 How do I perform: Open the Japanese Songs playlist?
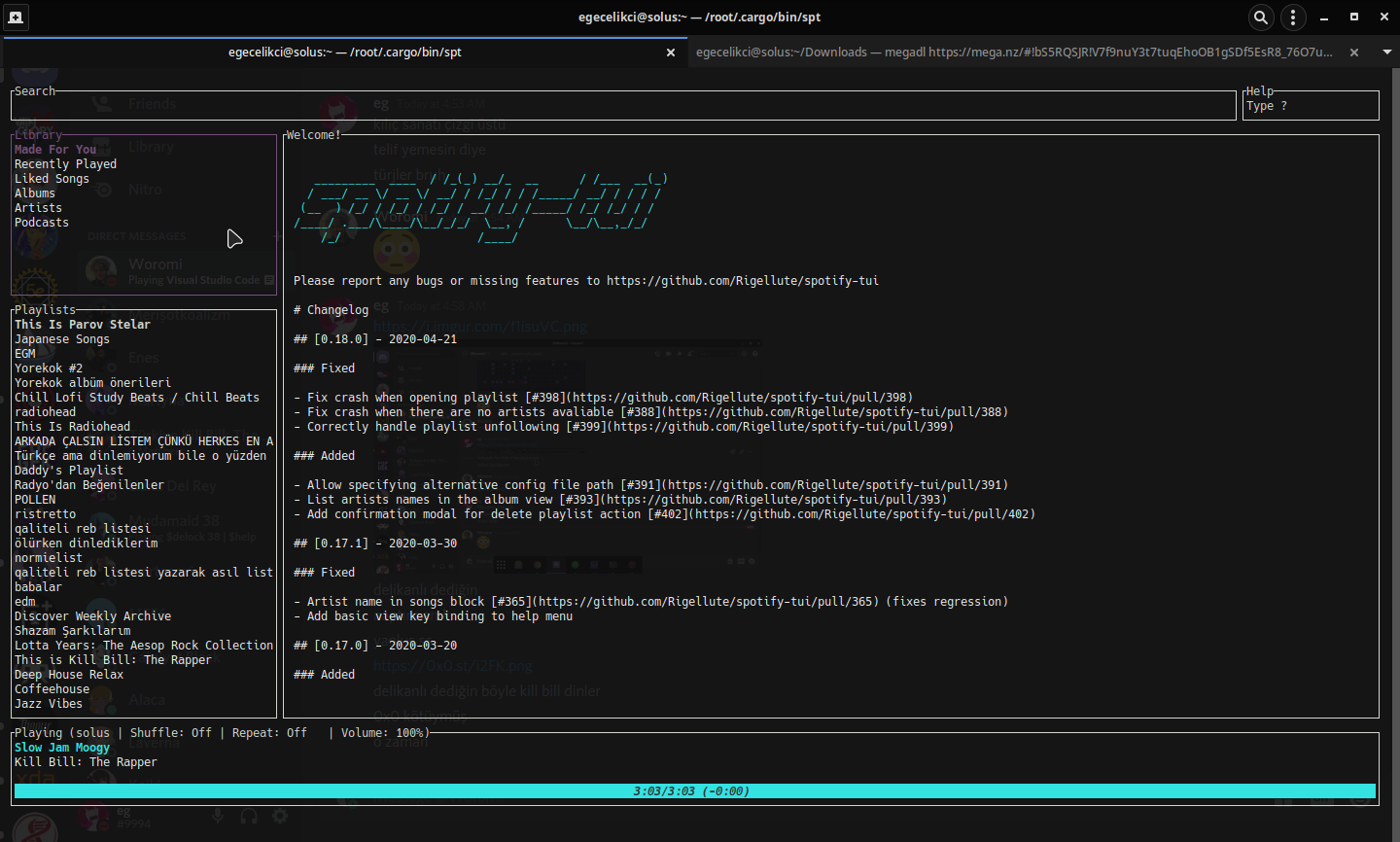(x=62, y=339)
